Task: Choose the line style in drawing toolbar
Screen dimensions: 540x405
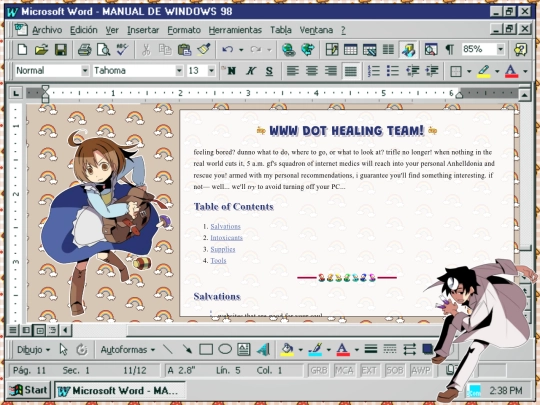Action: pyautogui.click(x=371, y=350)
